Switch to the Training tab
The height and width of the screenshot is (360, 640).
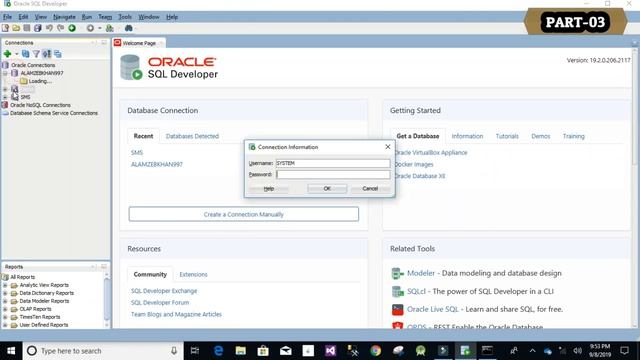pos(573,136)
